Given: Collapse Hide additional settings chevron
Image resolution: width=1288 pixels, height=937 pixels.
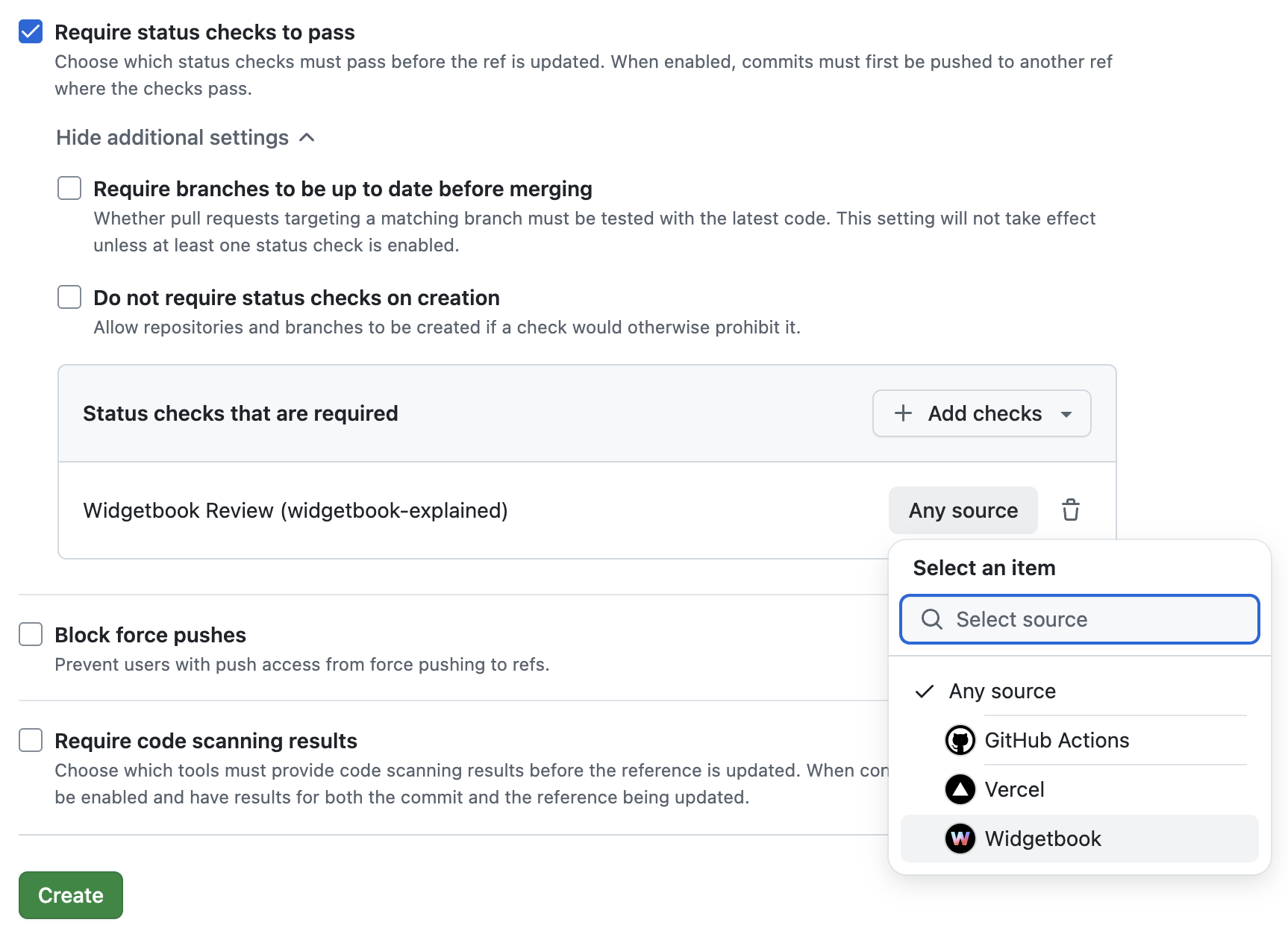Looking at the screenshot, I should click(307, 137).
